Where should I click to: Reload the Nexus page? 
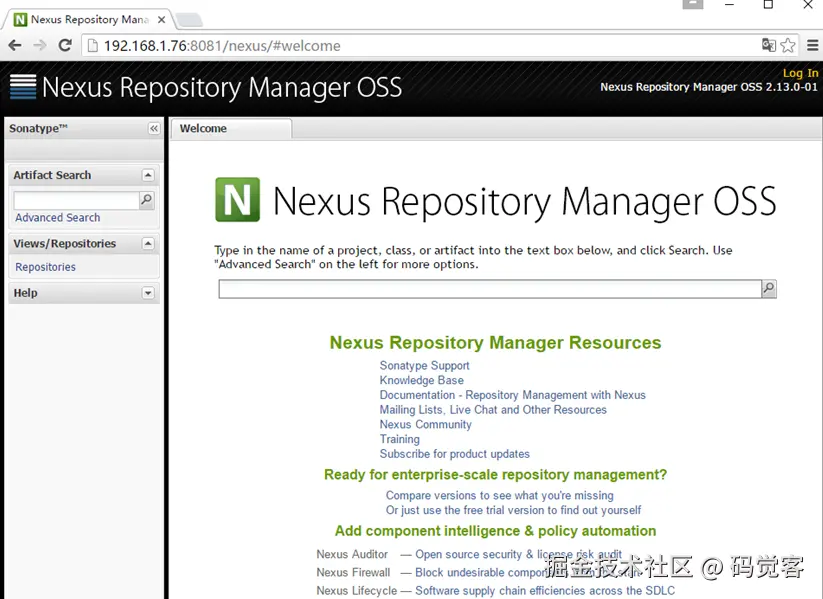pos(65,46)
